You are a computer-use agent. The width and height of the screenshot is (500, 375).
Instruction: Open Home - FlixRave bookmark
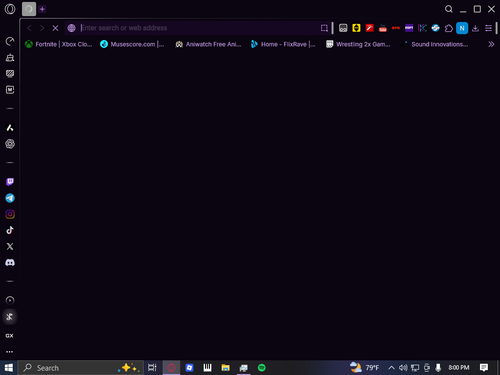(283, 44)
